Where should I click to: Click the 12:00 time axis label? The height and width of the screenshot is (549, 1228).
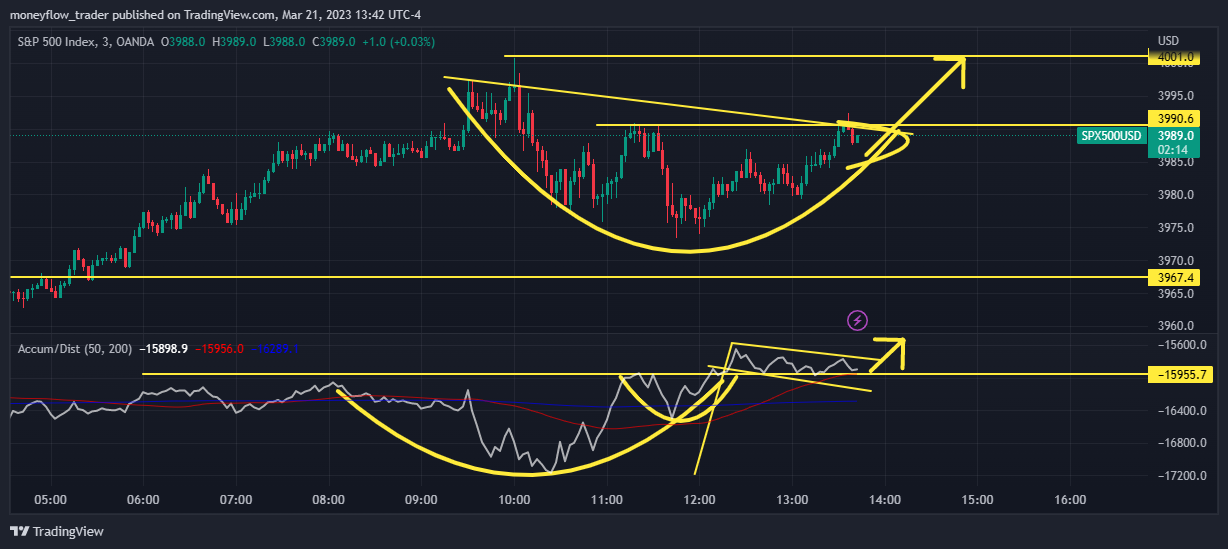point(699,498)
